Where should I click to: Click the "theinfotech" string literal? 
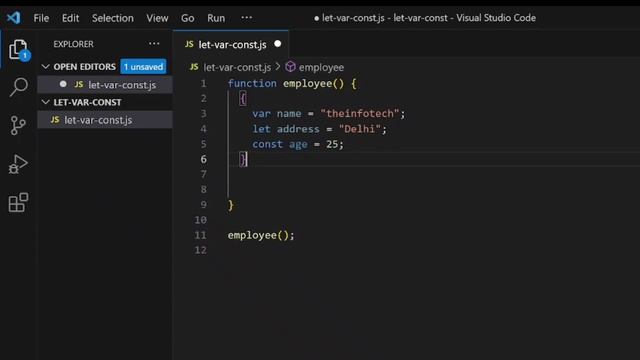(x=360, y=113)
